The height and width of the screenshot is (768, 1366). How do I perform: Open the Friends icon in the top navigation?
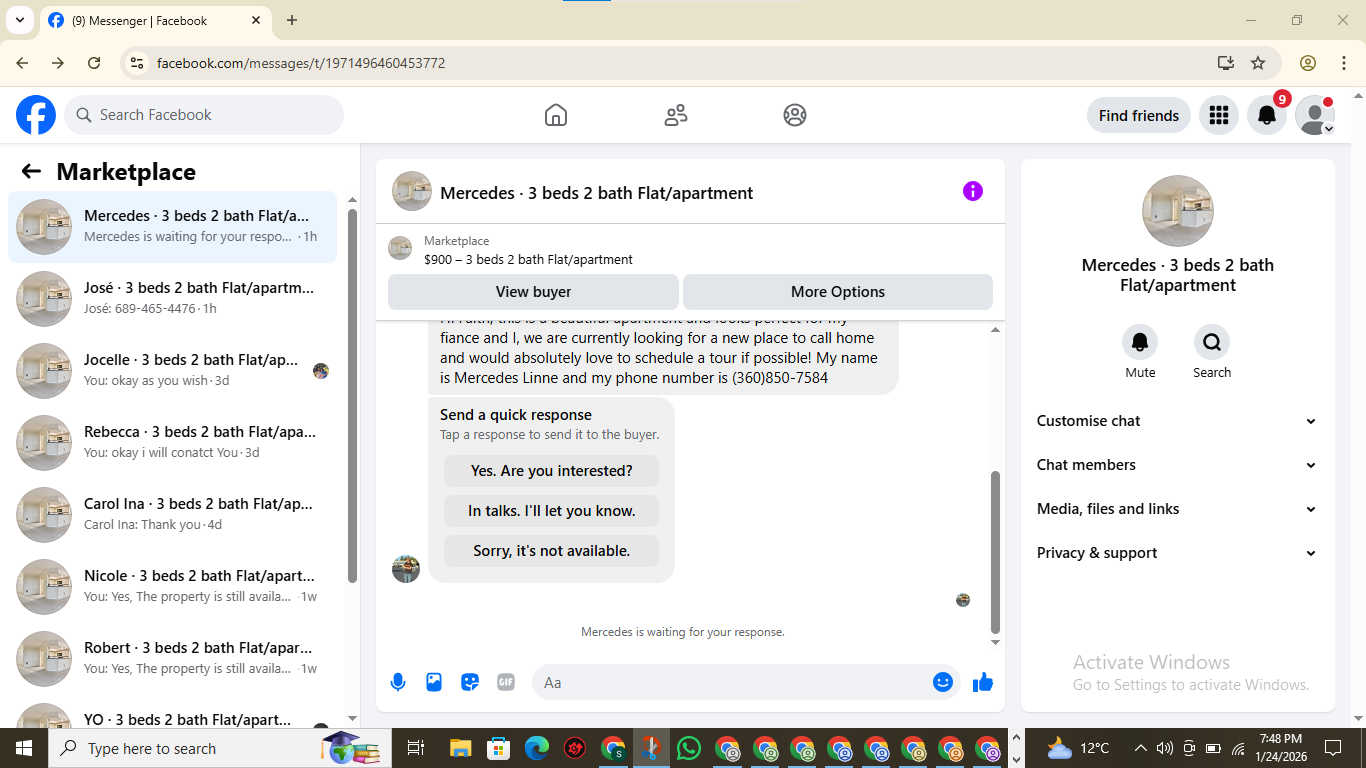tap(676, 115)
